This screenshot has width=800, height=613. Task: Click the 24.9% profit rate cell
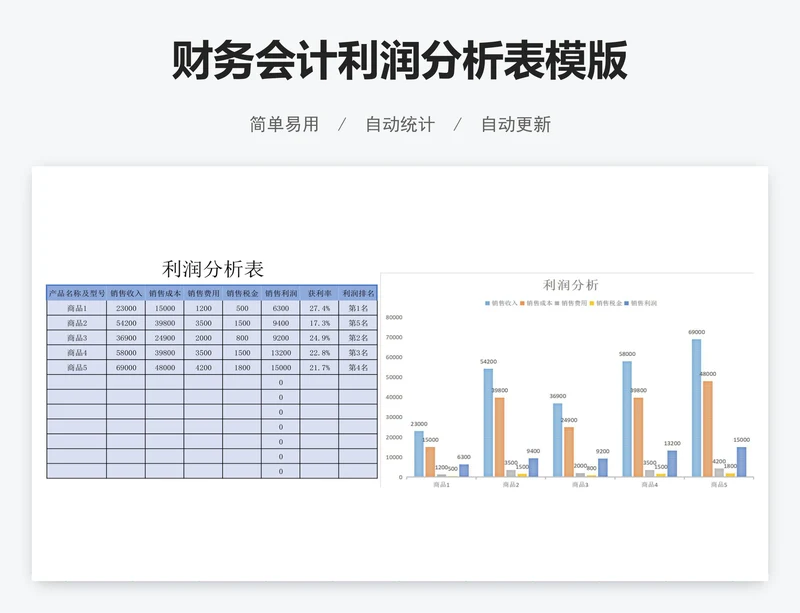[x=319, y=338]
